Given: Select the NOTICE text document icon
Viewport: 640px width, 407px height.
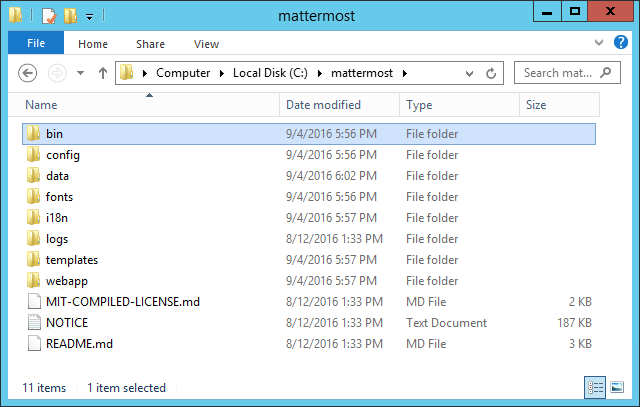Looking at the screenshot, I should pos(34,322).
